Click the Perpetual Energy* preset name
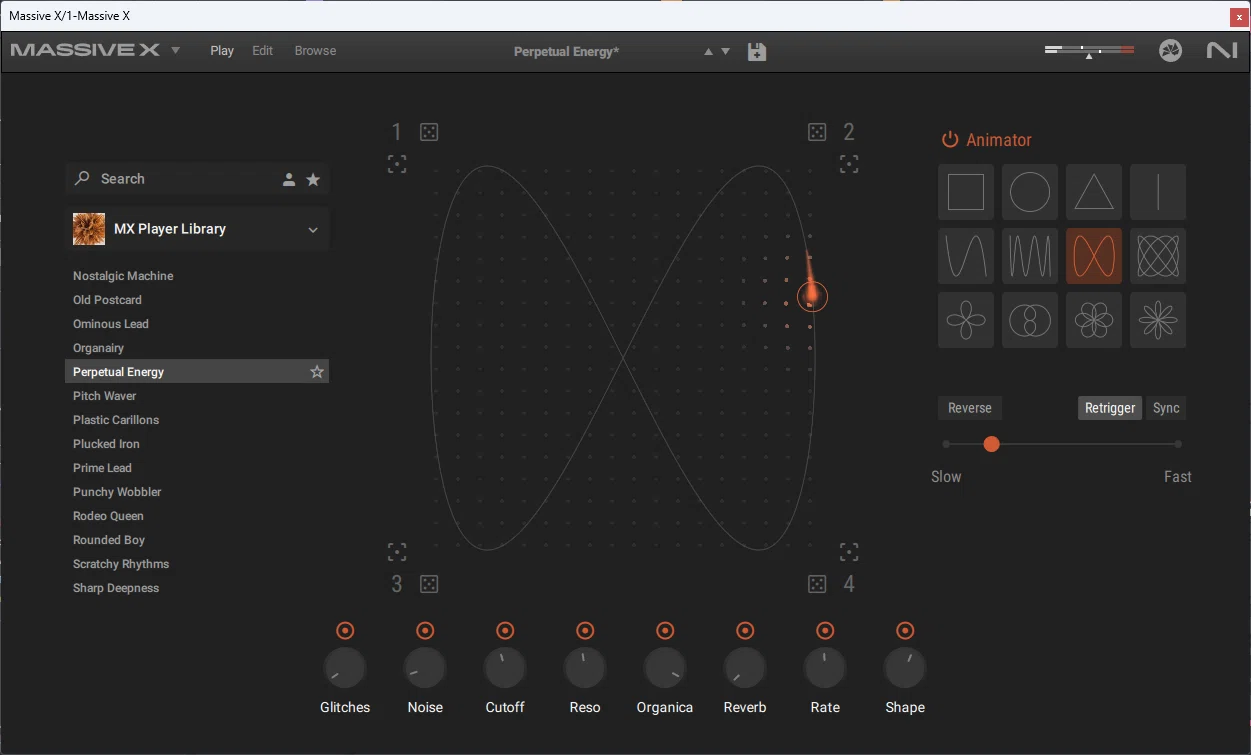Screen dimensions: 1251x755 pos(566,51)
